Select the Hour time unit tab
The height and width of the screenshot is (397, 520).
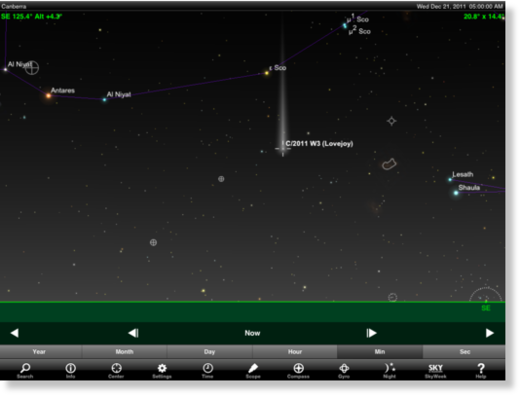295,352
